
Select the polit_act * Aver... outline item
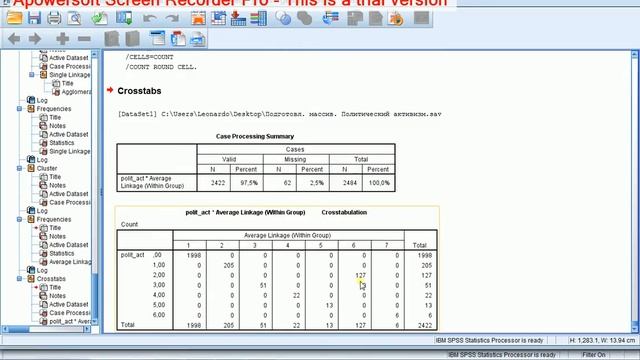pyautogui.click(x=70, y=321)
